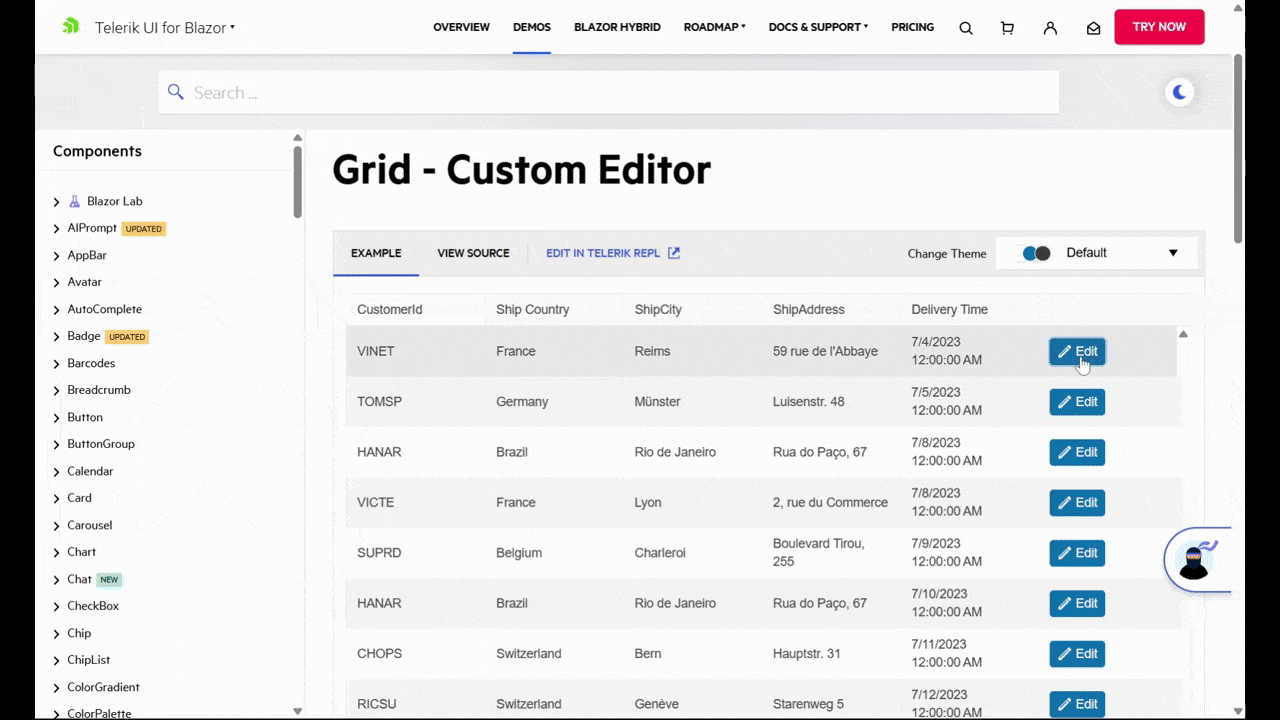
Task: Switch to the VIEW SOURCE tab
Action: tap(473, 252)
